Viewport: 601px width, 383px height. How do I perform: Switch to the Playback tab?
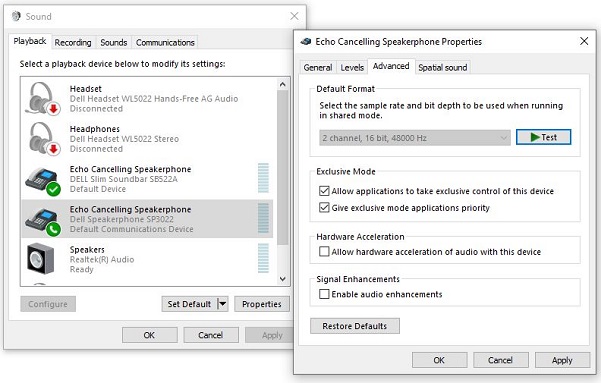(x=30, y=41)
